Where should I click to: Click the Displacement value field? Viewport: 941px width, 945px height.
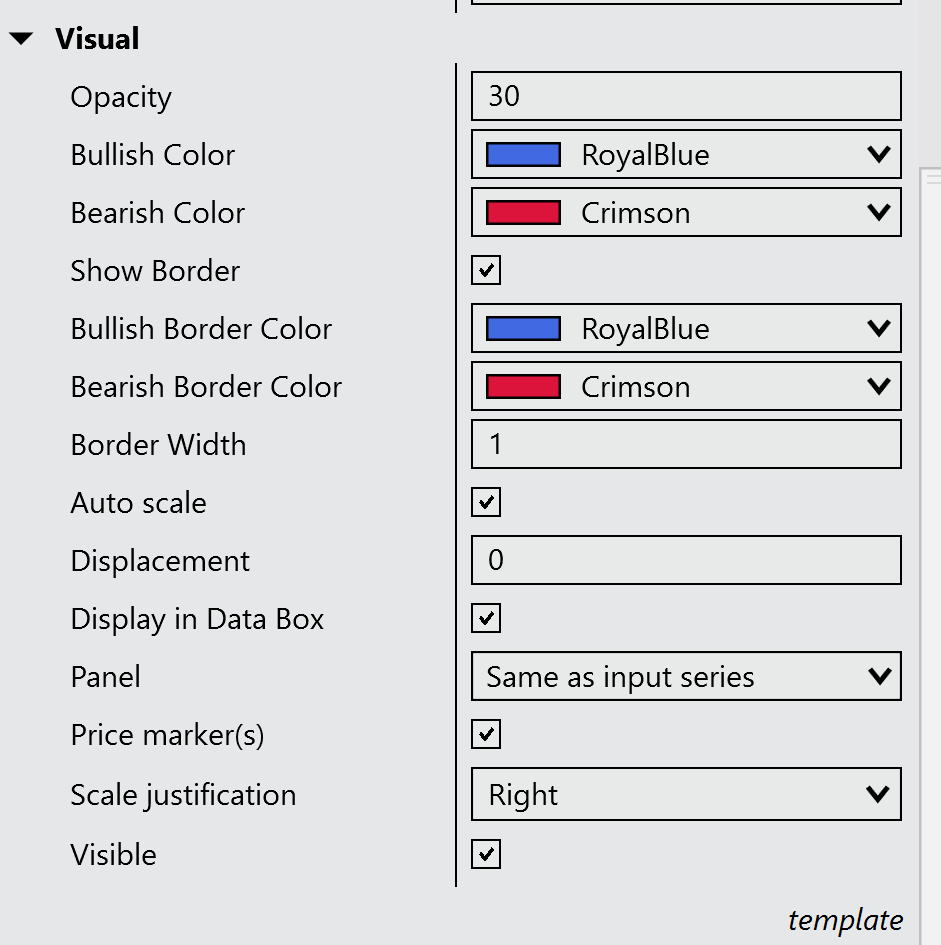coord(686,560)
